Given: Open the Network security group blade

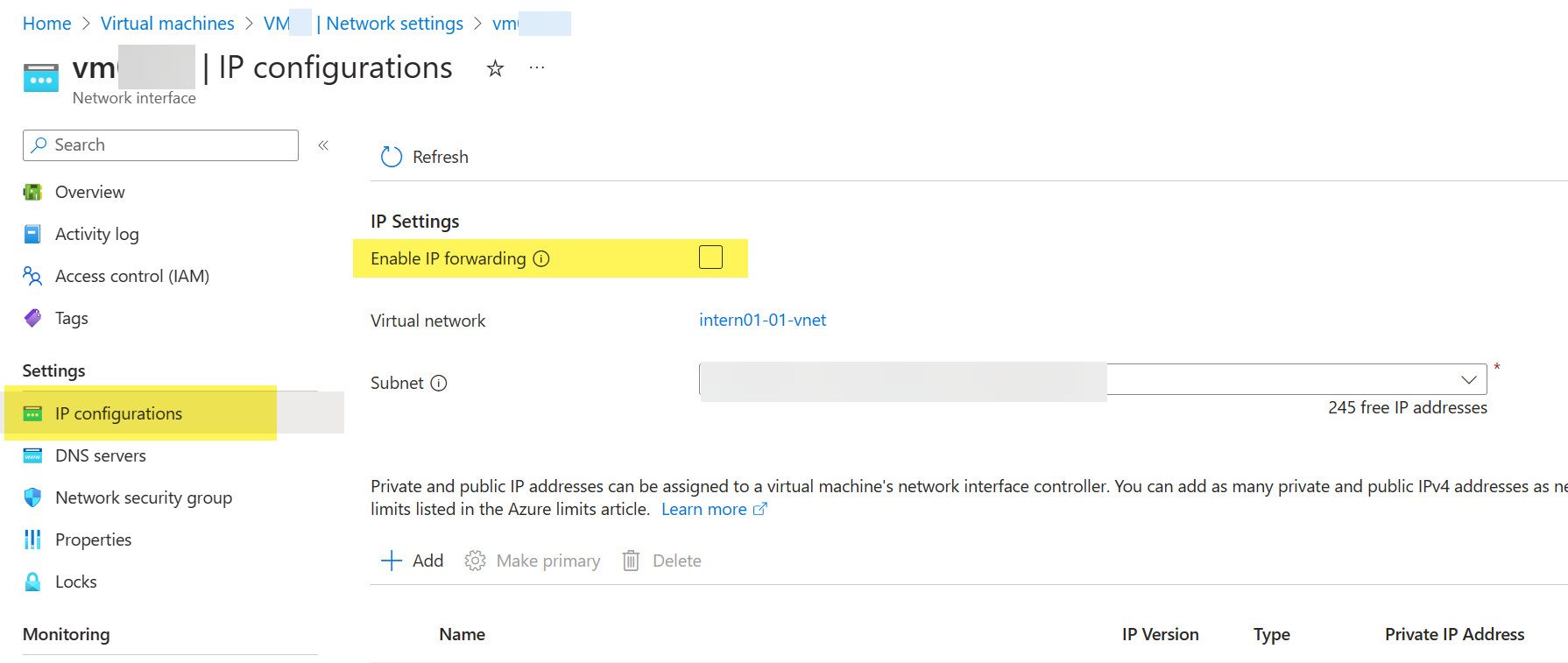Looking at the screenshot, I should (143, 497).
